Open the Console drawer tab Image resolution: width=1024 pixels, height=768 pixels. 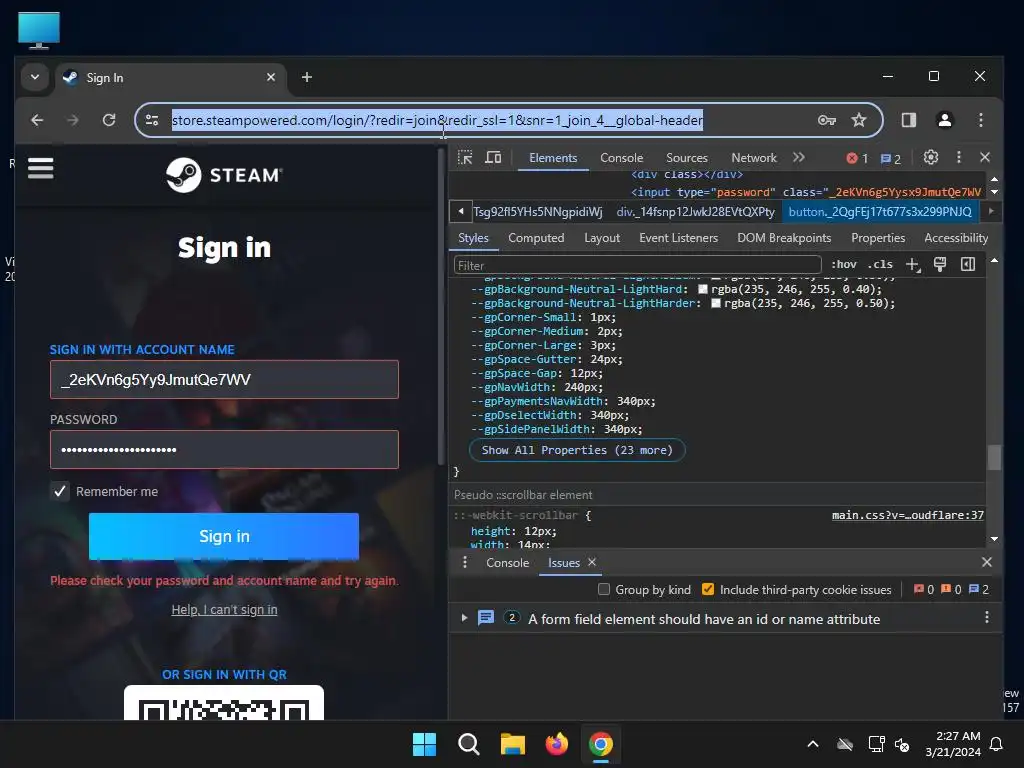[x=507, y=563]
